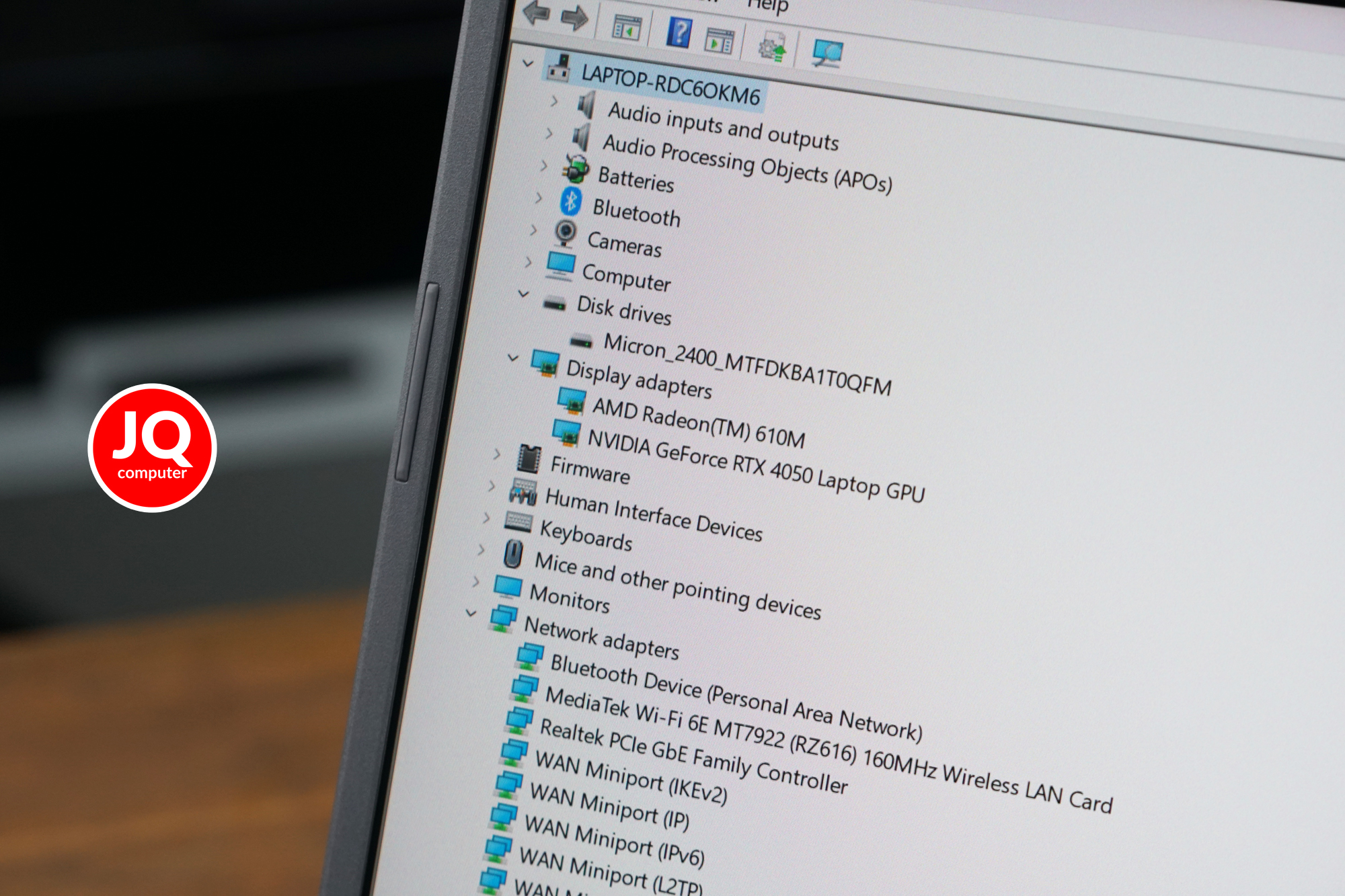This screenshot has width=1345, height=896.
Task: Click the Display adapters category icon
Action: [x=545, y=364]
